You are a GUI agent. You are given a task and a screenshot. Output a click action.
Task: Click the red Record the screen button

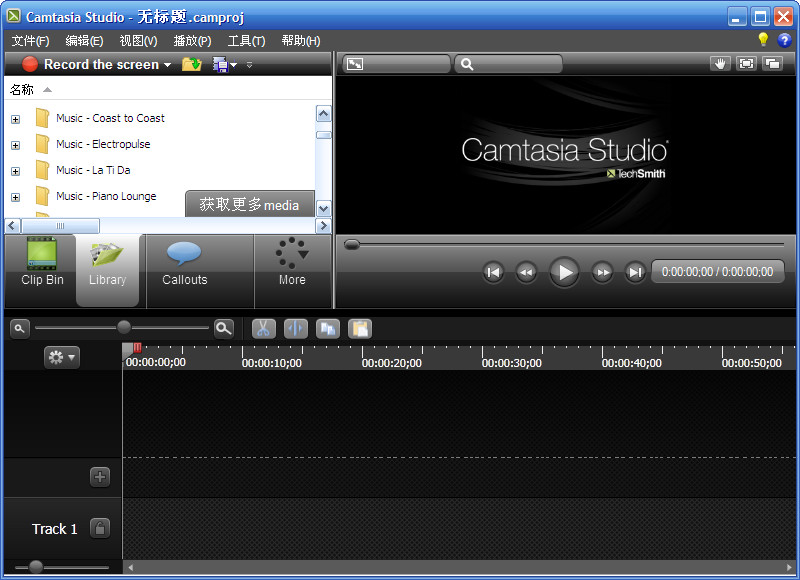[30, 64]
